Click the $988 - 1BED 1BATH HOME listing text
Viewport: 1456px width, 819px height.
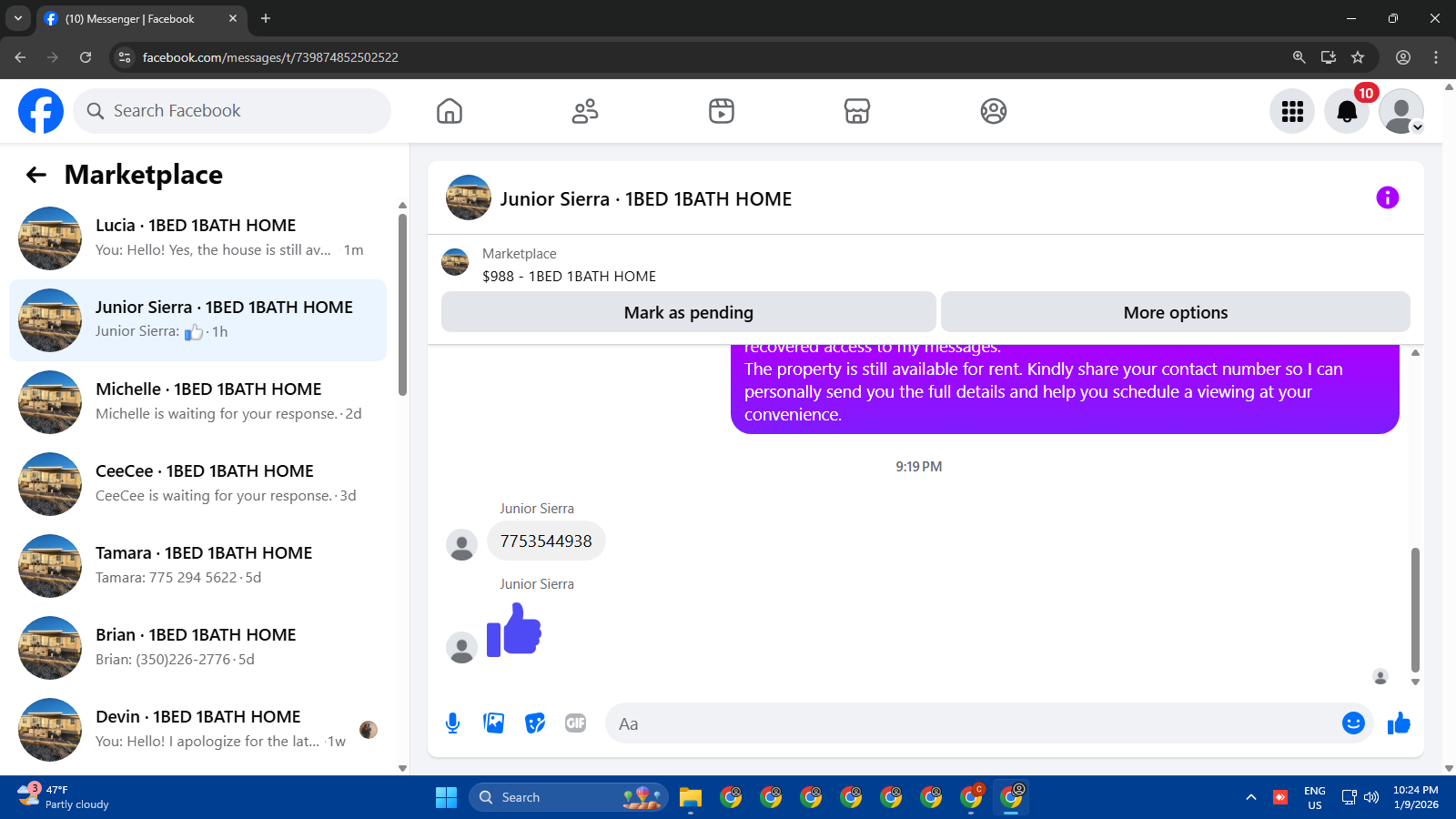[x=569, y=276]
